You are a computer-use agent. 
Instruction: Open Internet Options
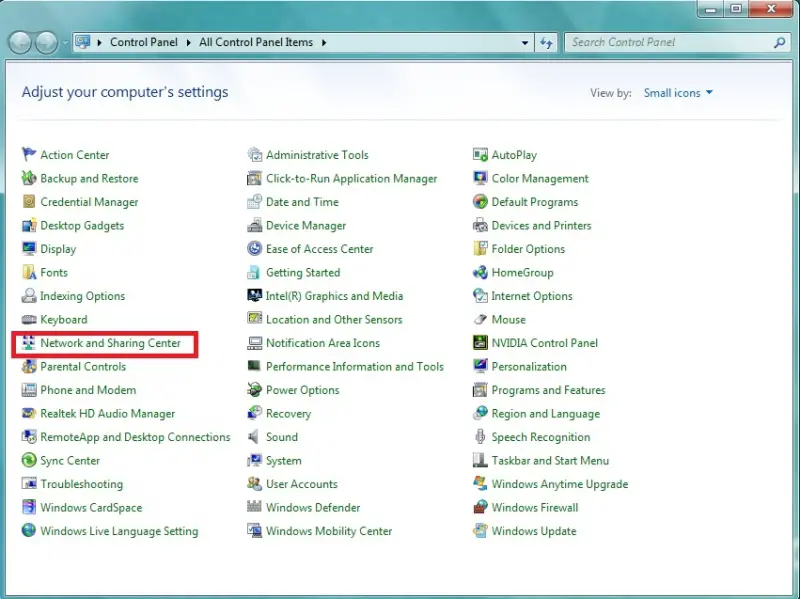click(x=532, y=296)
